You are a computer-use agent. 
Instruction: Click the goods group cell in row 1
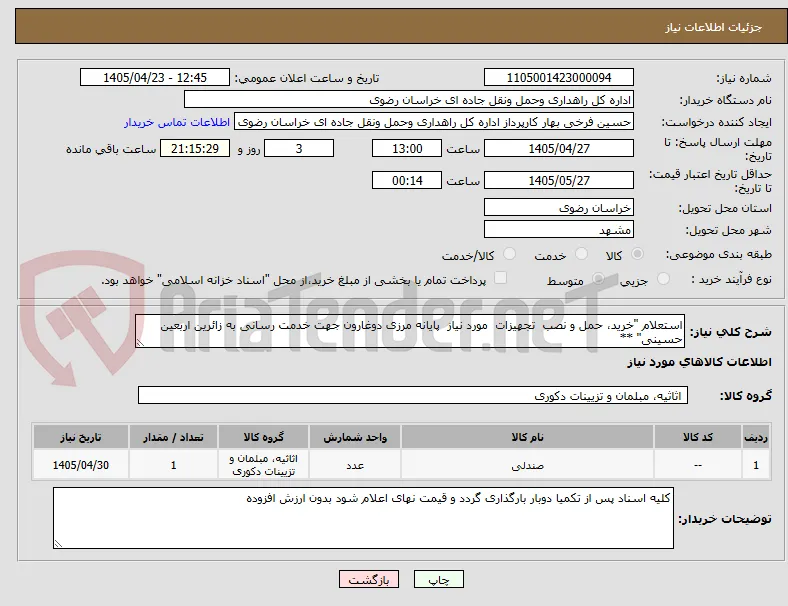point(263,465)
